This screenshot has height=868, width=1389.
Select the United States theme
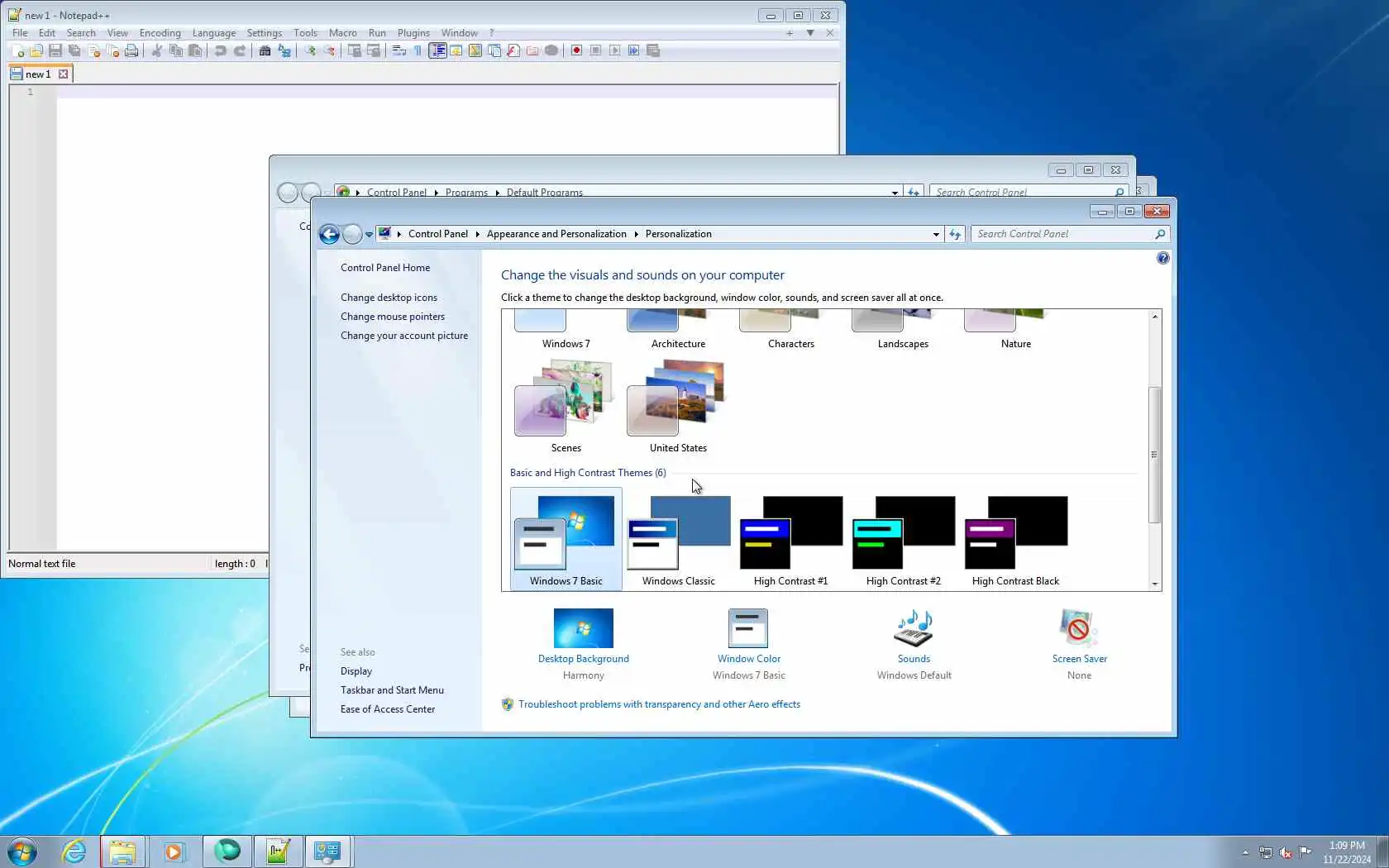tap(678, 407)
